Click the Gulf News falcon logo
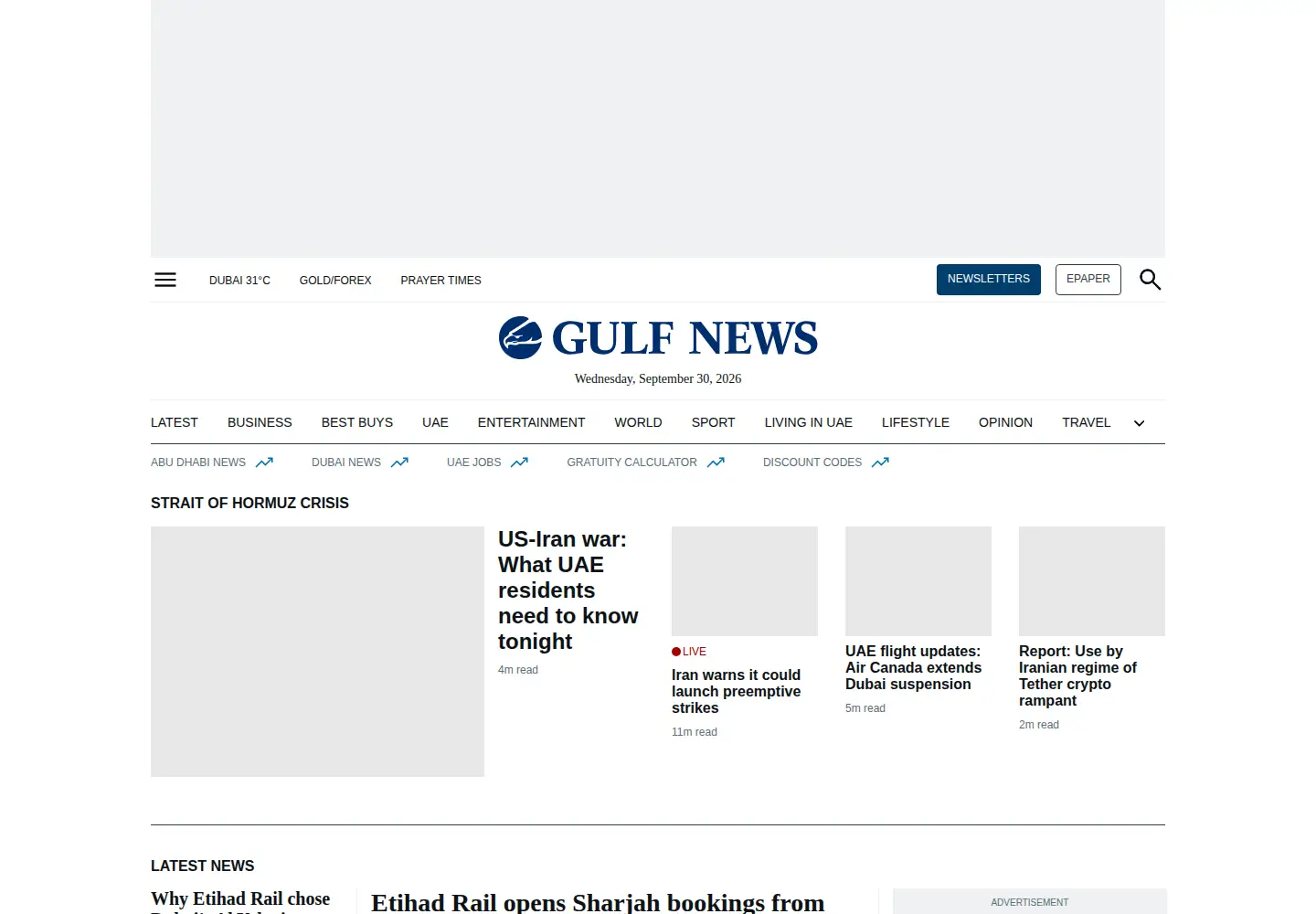The image size is (1316, 914). tap(658, 338)
